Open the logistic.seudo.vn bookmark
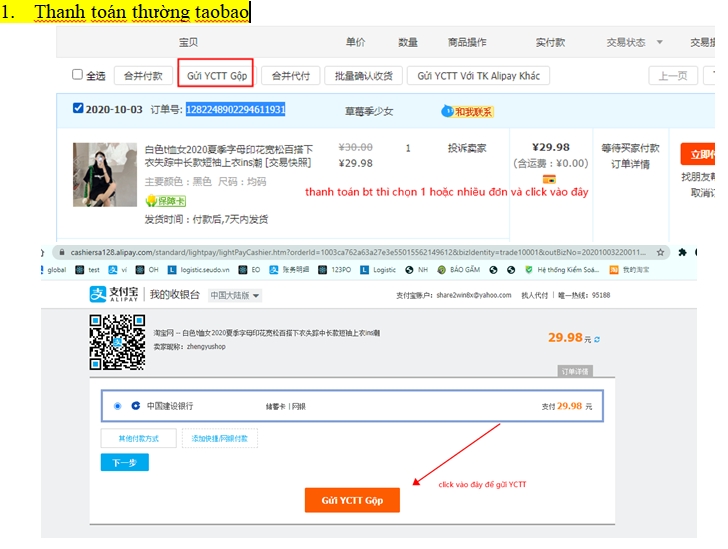The image size is (728, 549). [x=203, y=270]
